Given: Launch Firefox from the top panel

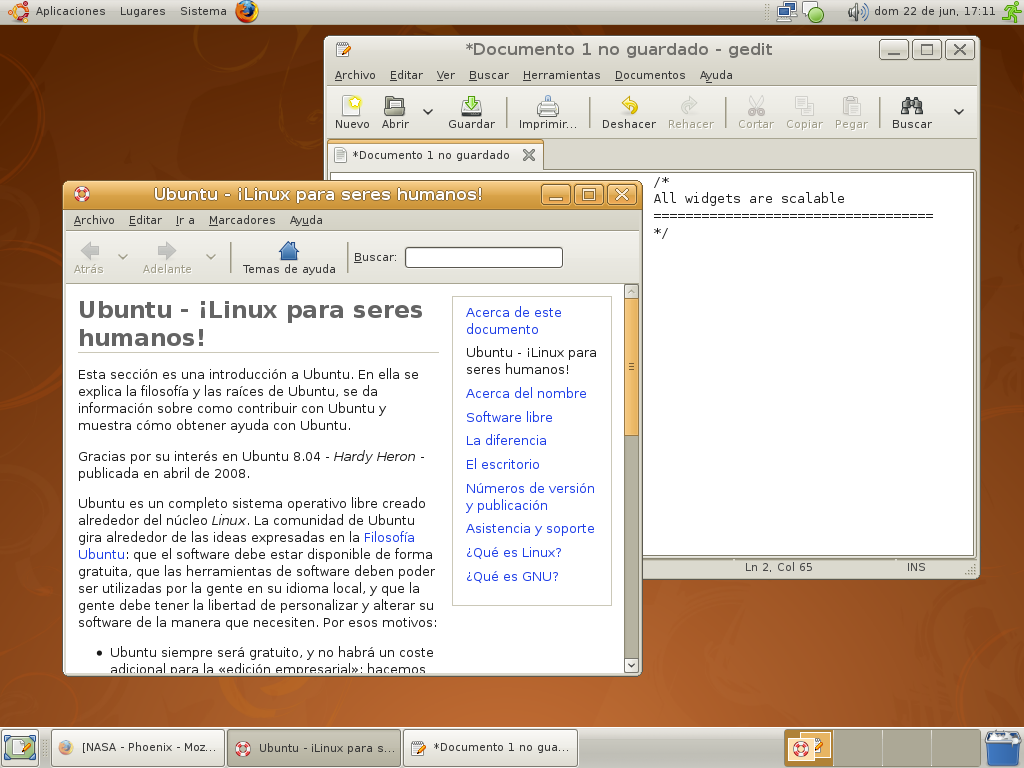Looking at the screenshot, I should (x=247, y=11).
